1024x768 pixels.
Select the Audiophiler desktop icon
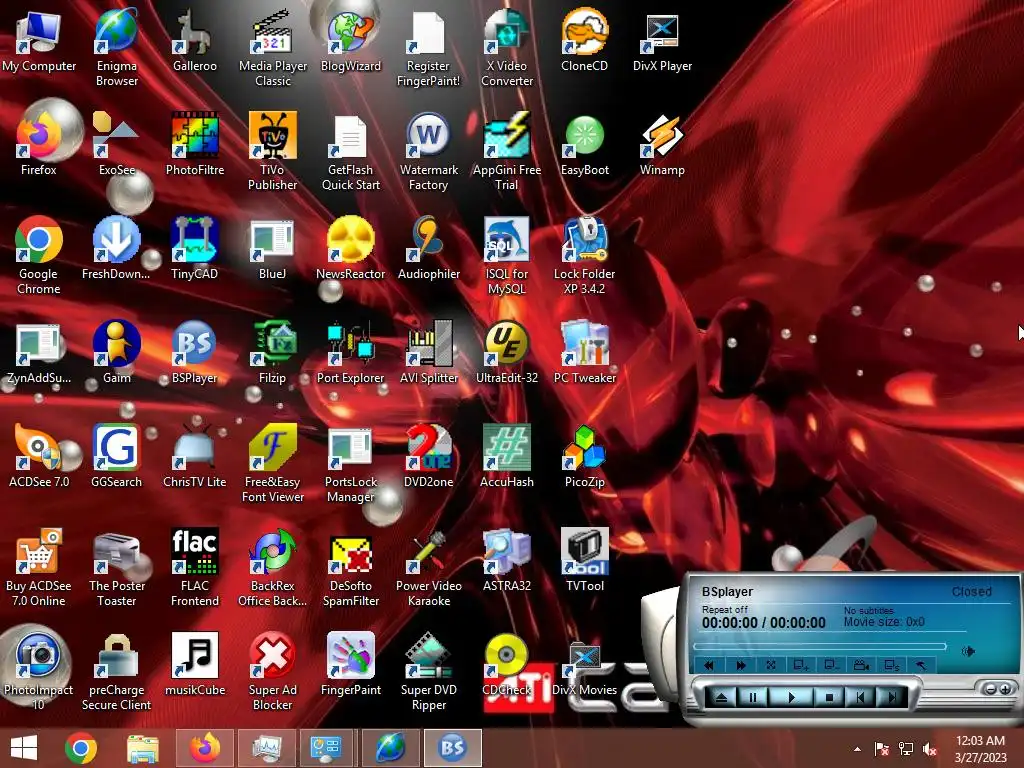click(428, 249)
